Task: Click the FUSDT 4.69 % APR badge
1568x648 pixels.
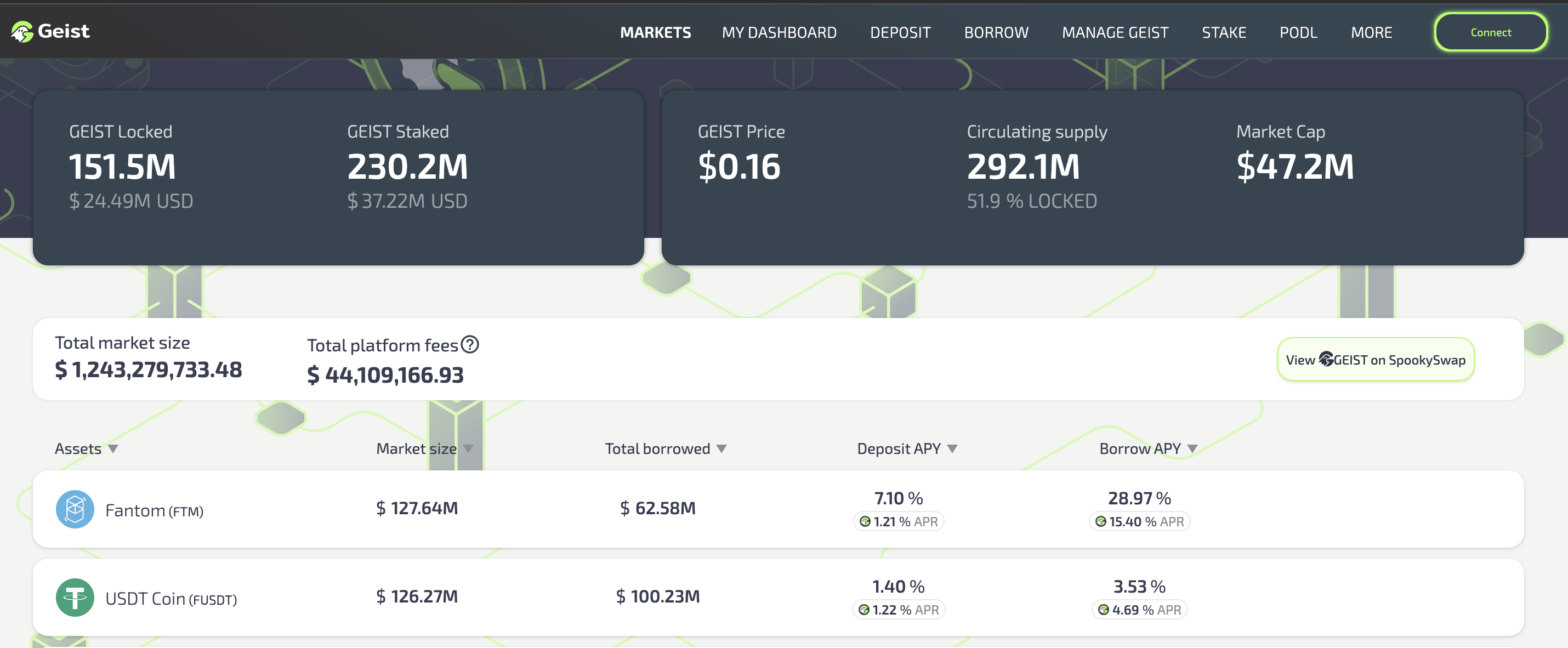Action: (1139, 610)
